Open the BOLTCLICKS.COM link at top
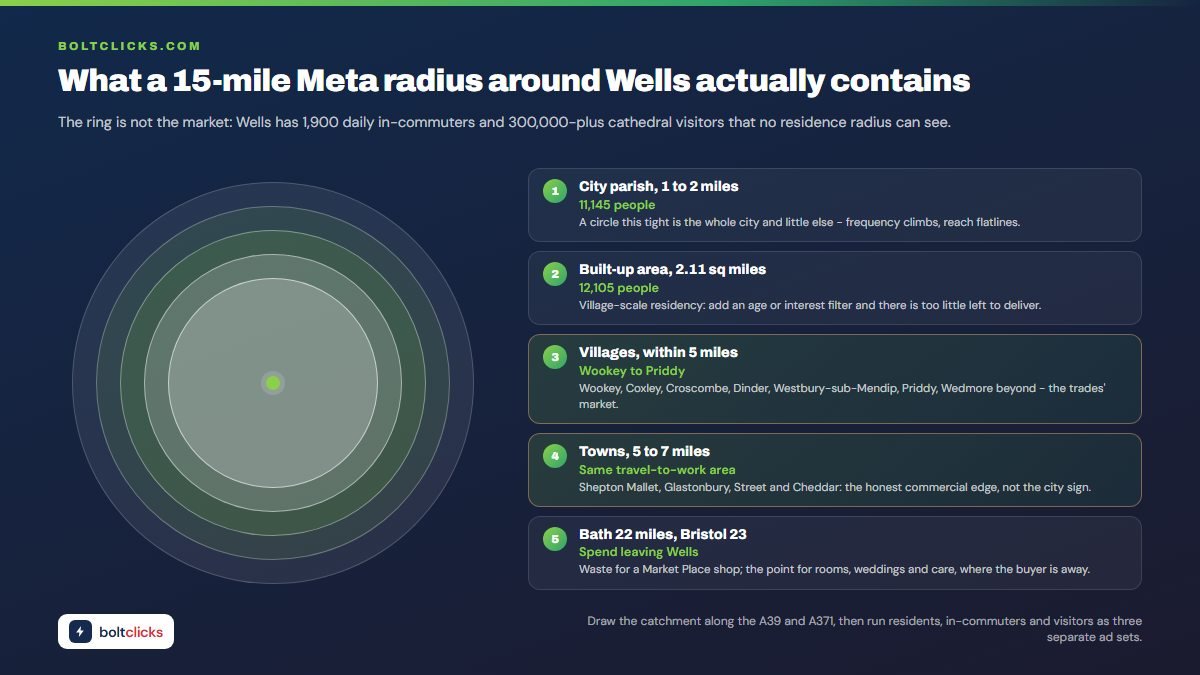The height and width of the screenshot is (675, 1200). tap(129, 46)
